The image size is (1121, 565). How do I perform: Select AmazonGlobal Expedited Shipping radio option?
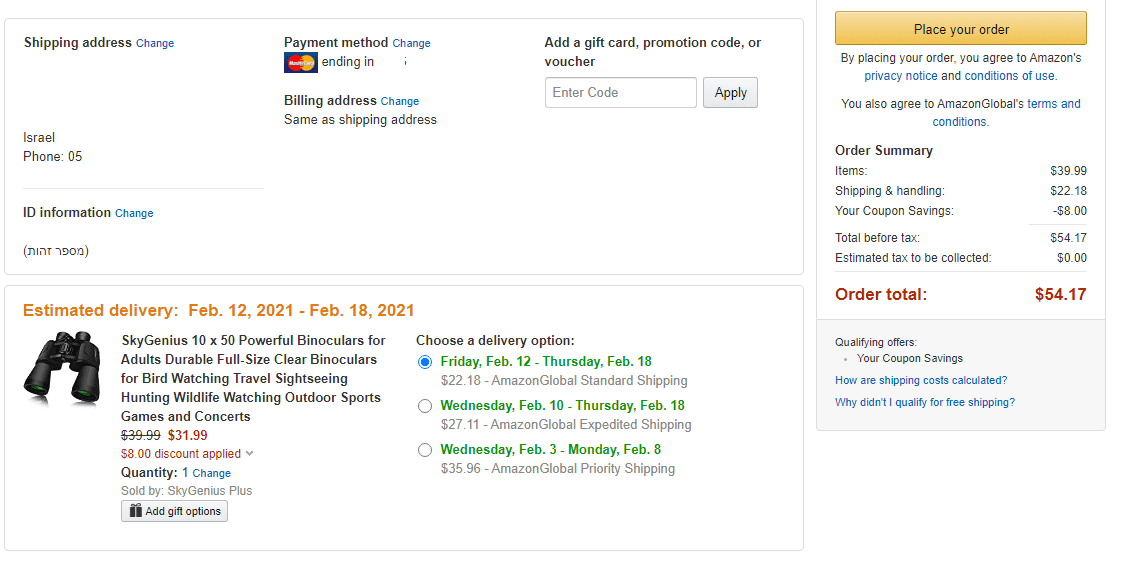[425, 406]
